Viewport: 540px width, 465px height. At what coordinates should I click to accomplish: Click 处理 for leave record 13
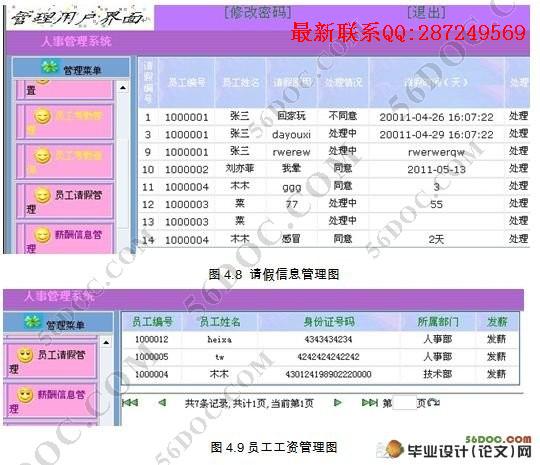[518, 221]
